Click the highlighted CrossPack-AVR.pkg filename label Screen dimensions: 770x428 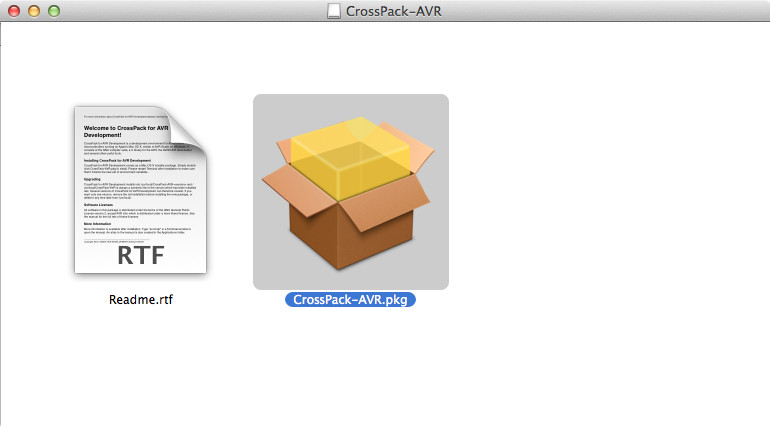(350, 299)
